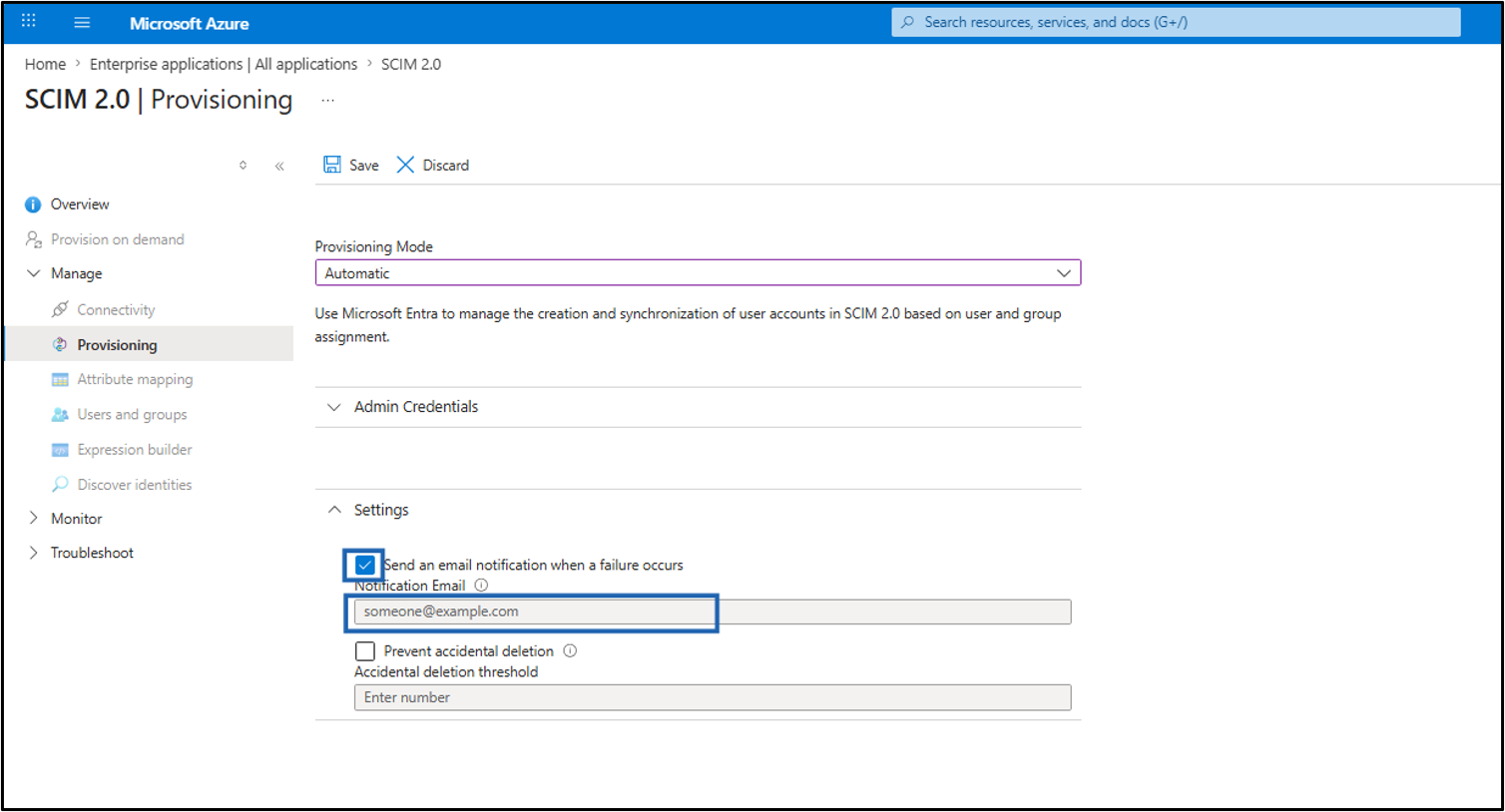The image size is (1505, 812).
Task: Open Discover identities page
Action: [x=135, y=485]
